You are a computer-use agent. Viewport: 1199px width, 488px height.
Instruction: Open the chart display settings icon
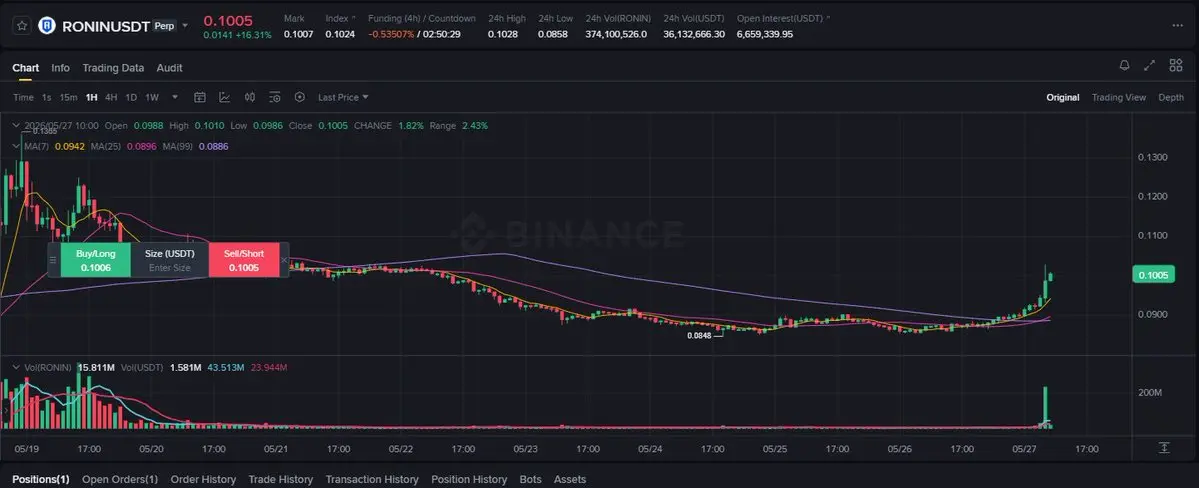tap(275, 97)
